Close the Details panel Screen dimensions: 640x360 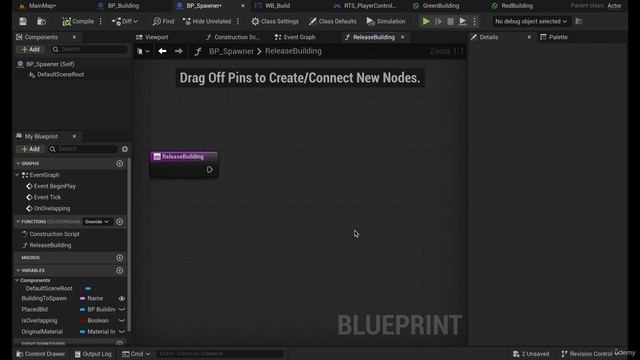tap(529, 37)
